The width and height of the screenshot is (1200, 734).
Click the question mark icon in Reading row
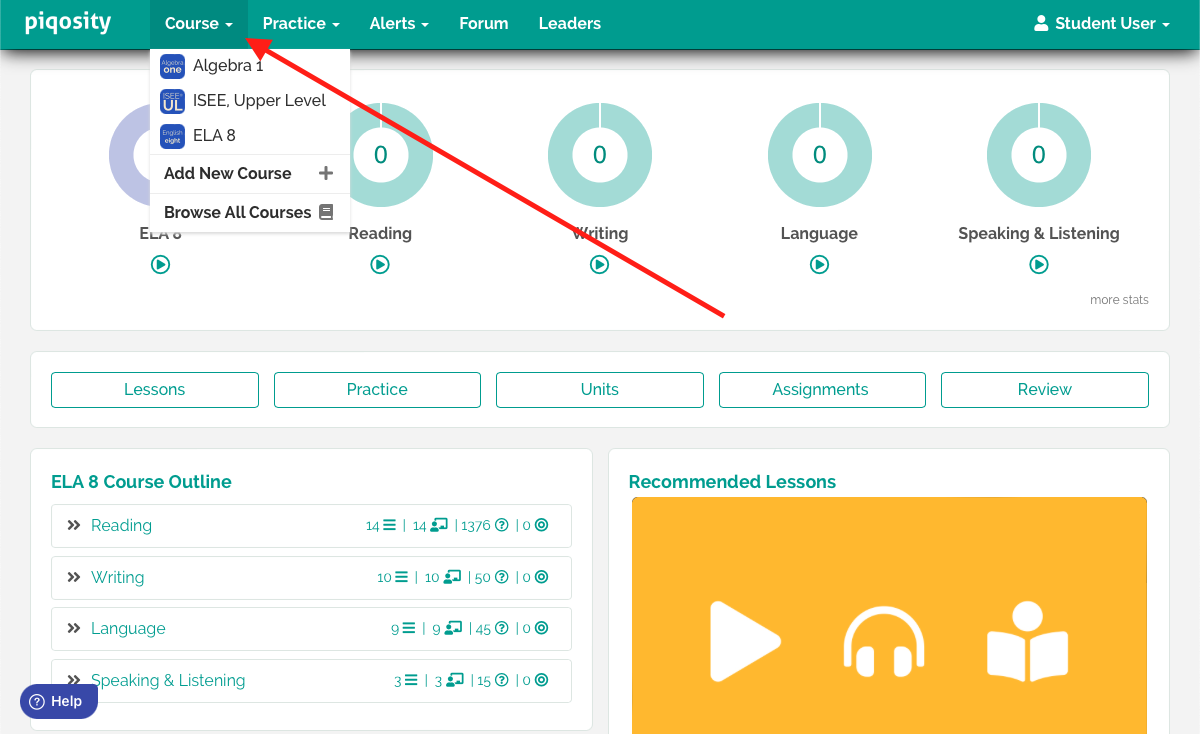[502, 525]
